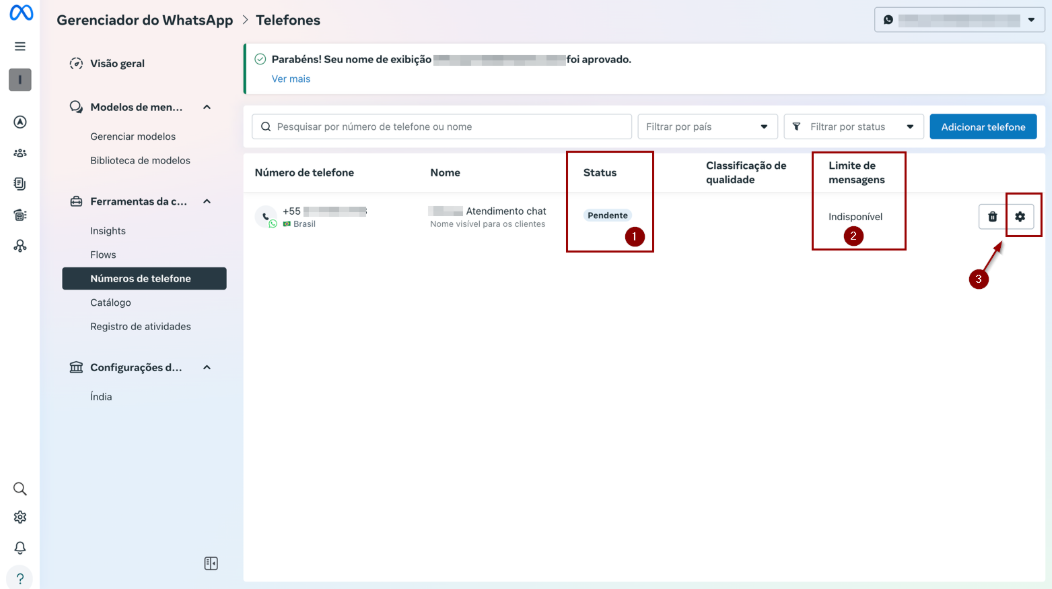Expand Filtrar por país dropdown
Screen dimensions: 1052x589
pyautogui.click(x=707, y=127)
